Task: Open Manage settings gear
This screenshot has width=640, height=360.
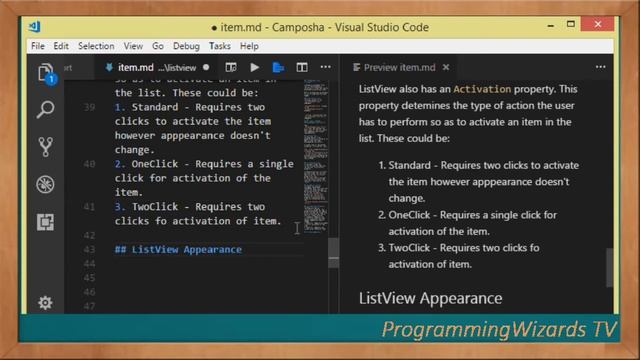Action: 45,302
